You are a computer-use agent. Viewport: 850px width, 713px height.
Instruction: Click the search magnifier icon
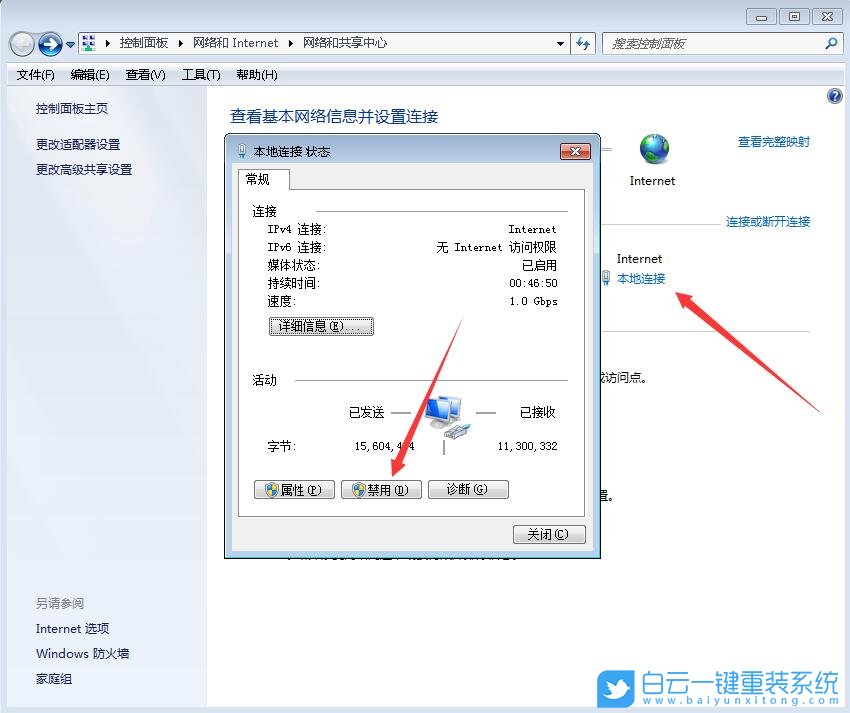[x=832, y=43]
